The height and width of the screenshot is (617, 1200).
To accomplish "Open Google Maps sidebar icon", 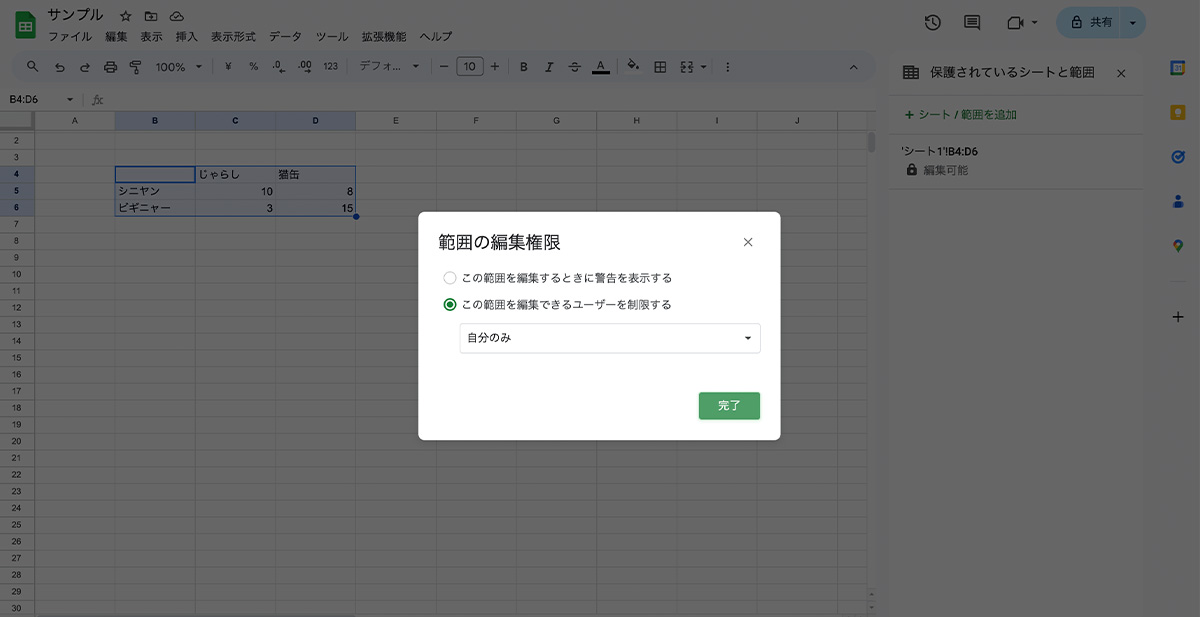I will pyautogui.click(x=1178, y=245).
